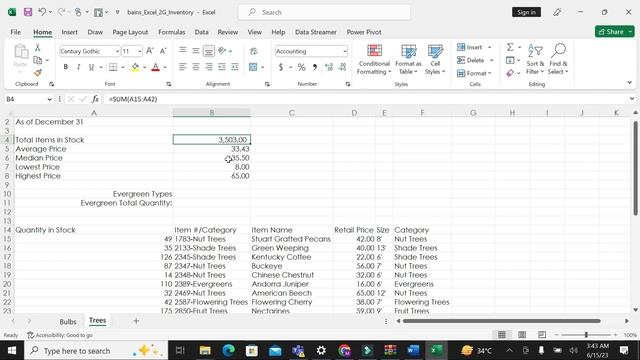Increase the font size
The width and height of the screenshot is (640, 360).
[x=150, y=51]
